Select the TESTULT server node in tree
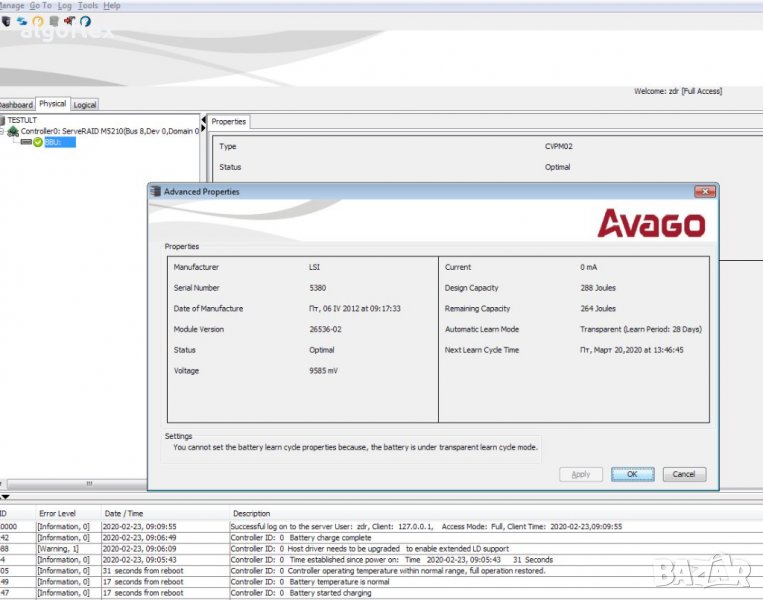The width and height of the screenshot is (763, 600). (21, 120)
